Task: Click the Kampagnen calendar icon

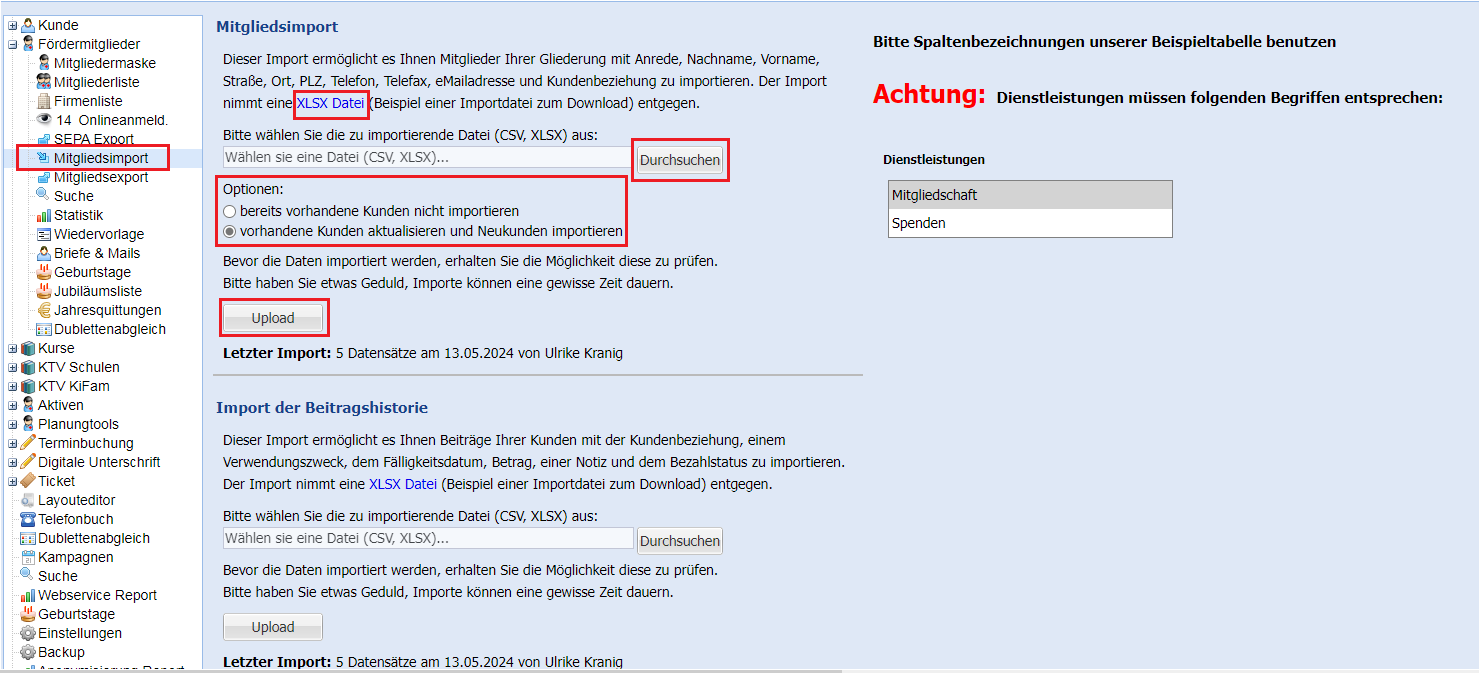Action: 28,557
